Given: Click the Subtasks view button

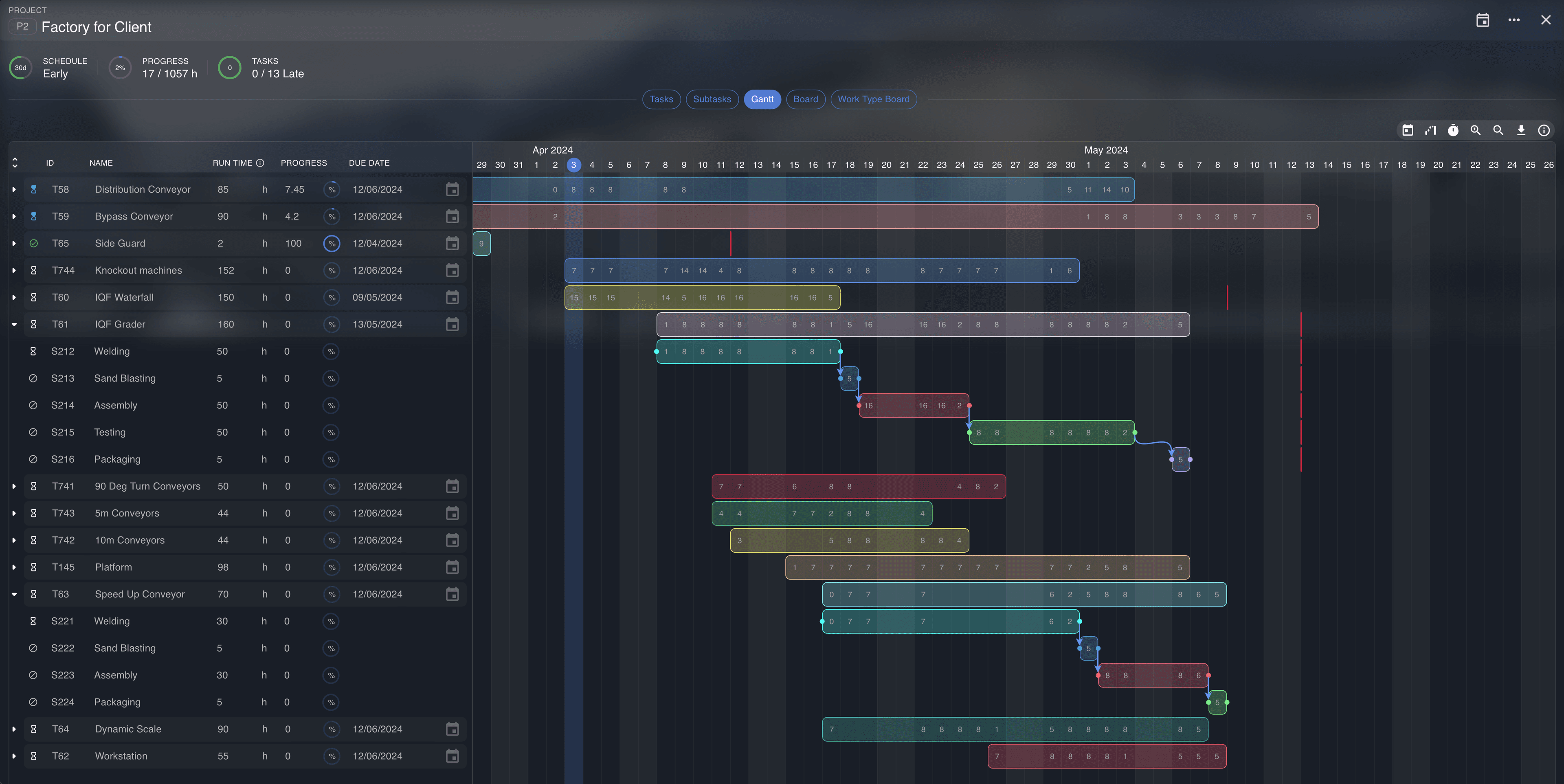Looking at the screenshot, I should click(712, 99).
